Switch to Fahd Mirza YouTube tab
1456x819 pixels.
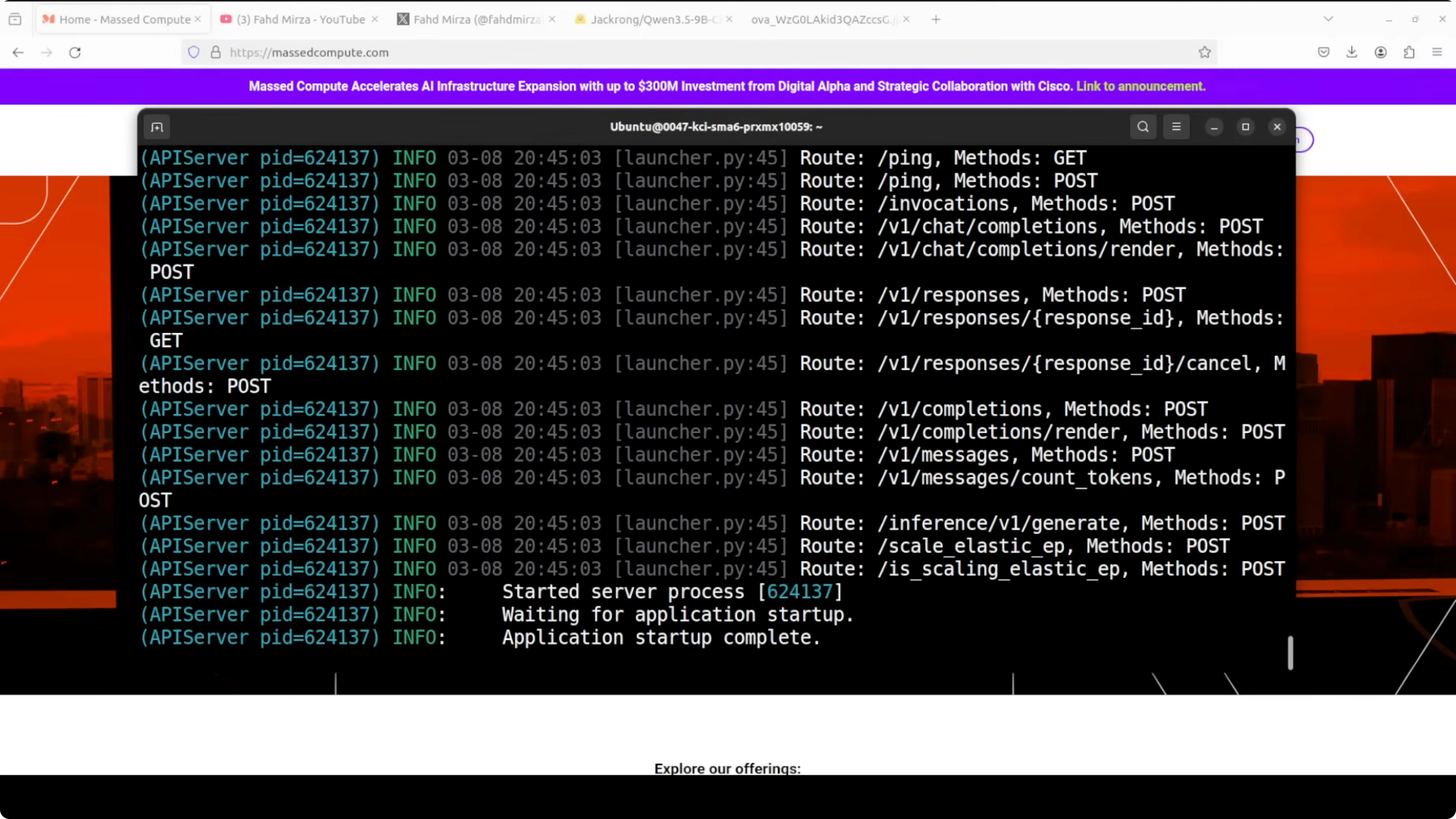click(300, 19)
